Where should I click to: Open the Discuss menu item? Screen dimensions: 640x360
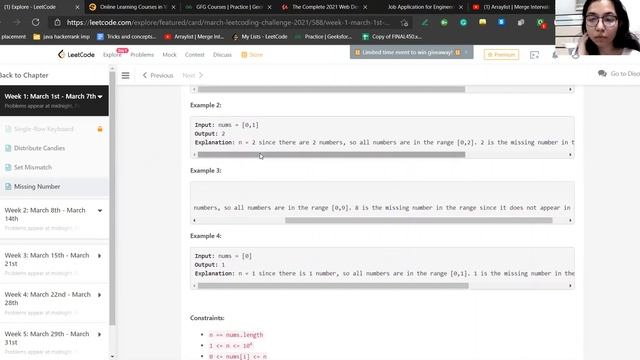(222, 55)
